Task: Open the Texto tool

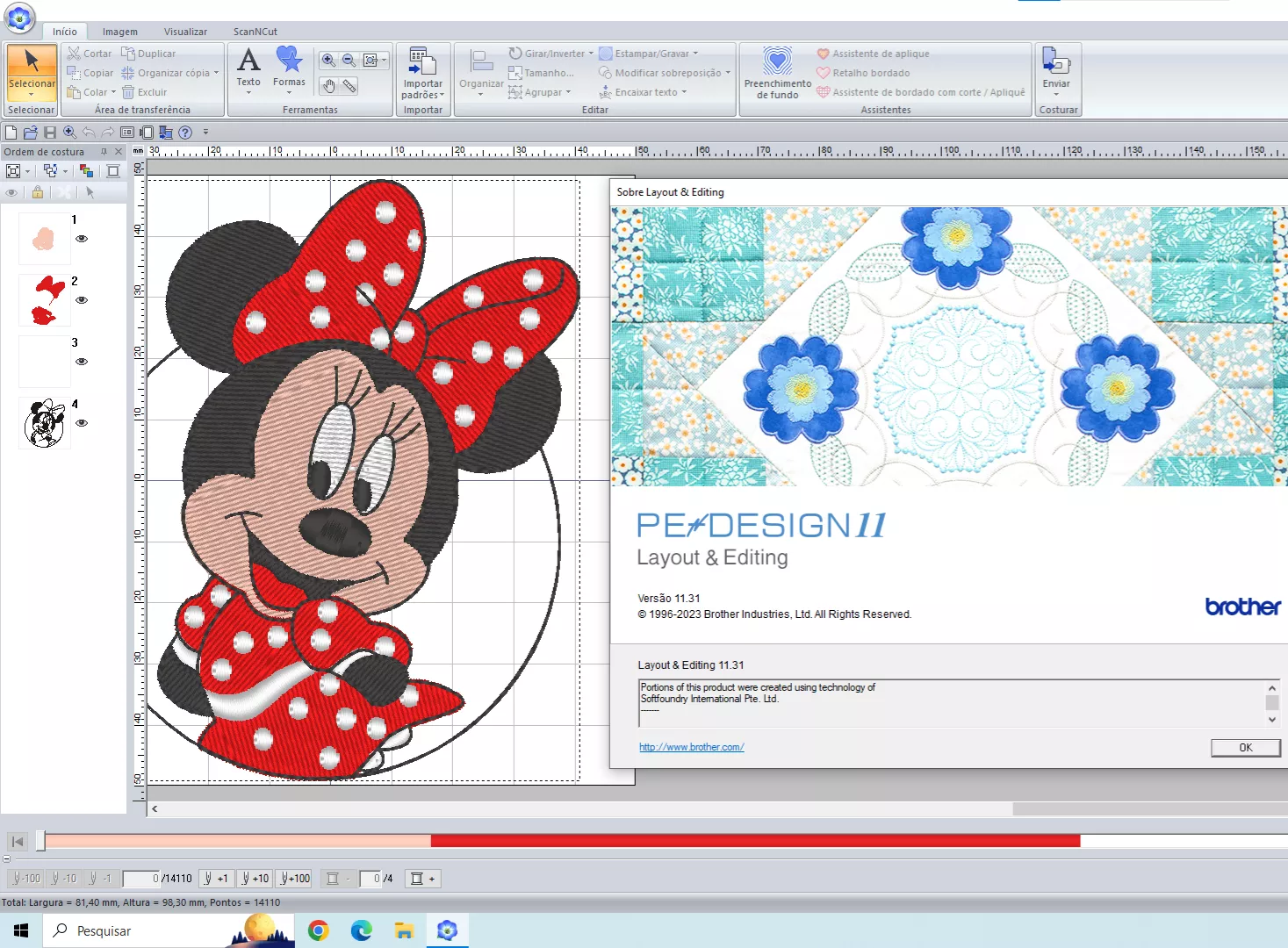Action: coord(248,69)
